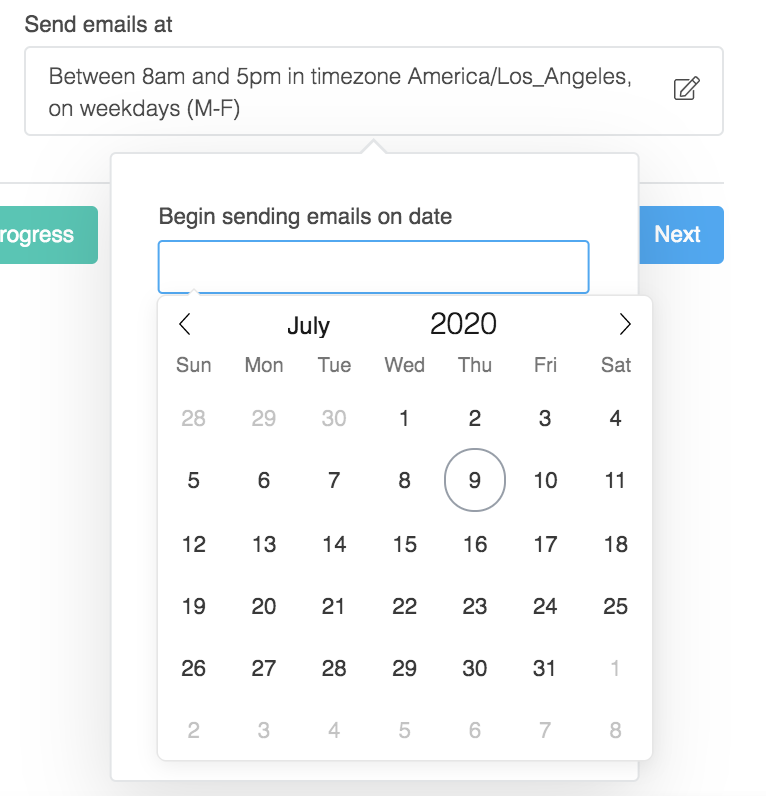Pick July 15 as the start date
The image size is (766, 796).
(x=404, y=545)
